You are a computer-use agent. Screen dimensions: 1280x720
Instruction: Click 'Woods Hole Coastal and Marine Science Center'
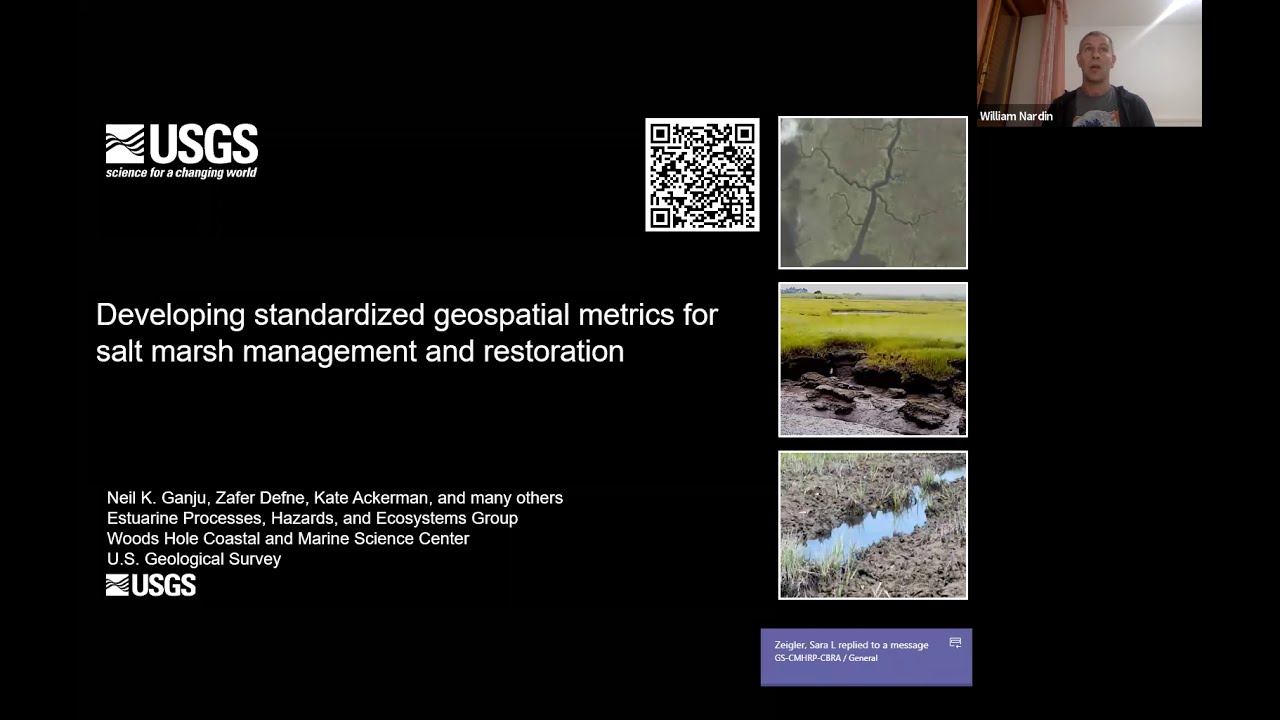[288, 538]
